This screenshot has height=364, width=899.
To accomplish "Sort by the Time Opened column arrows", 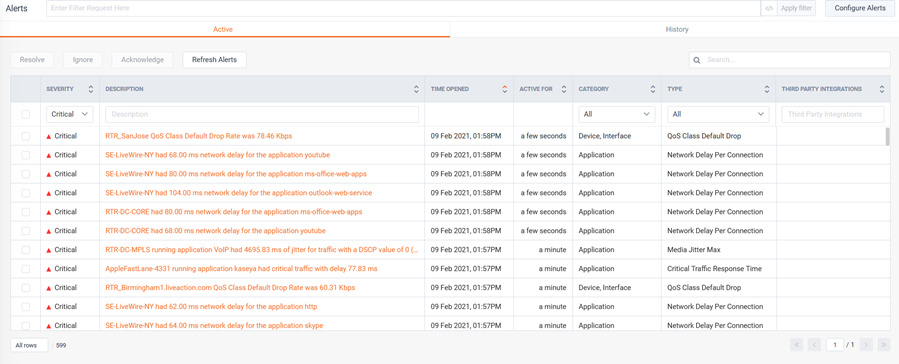I will [x=505, y=89].
